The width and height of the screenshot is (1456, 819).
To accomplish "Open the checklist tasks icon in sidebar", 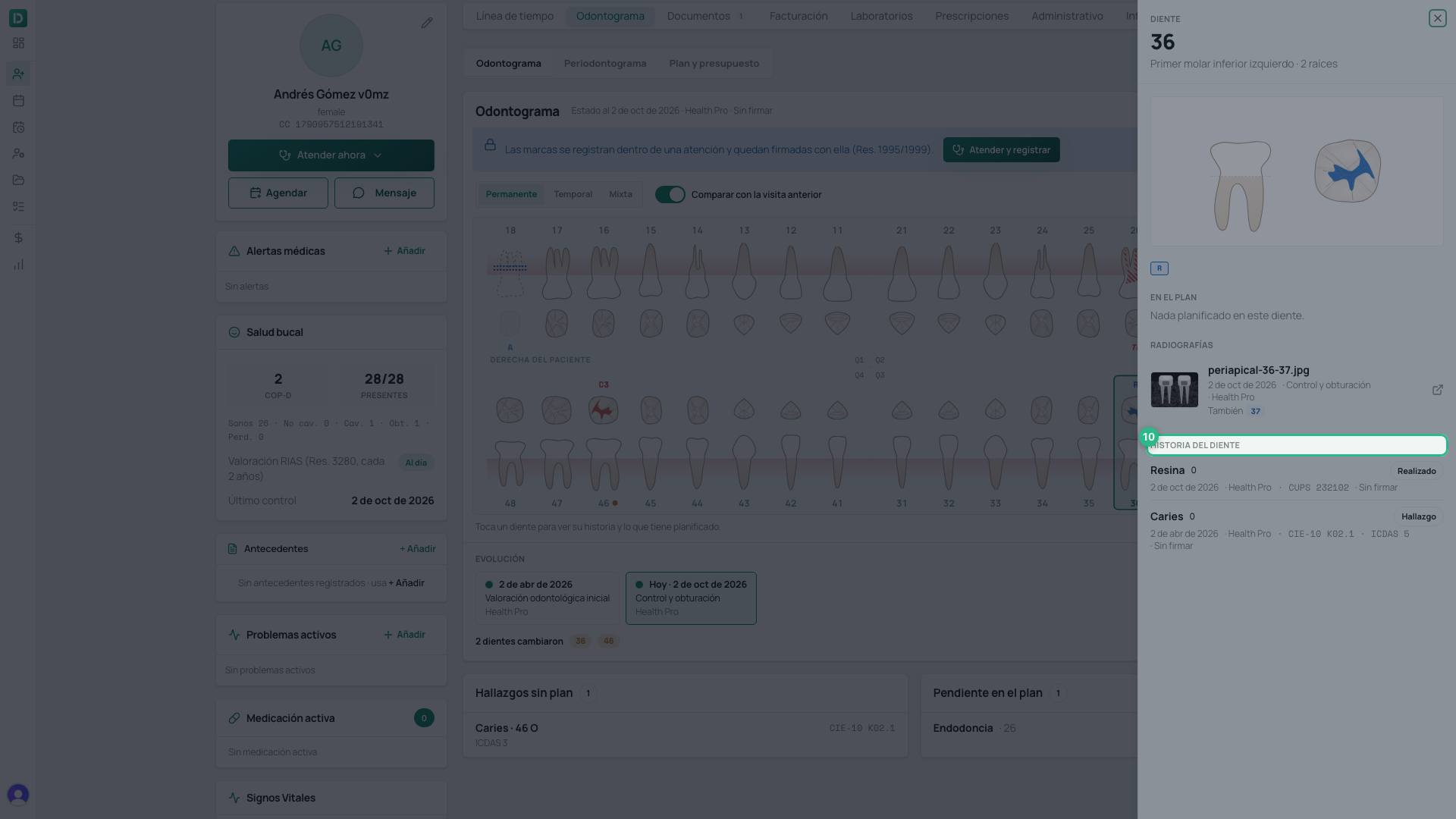I will (x=18, y=206).
